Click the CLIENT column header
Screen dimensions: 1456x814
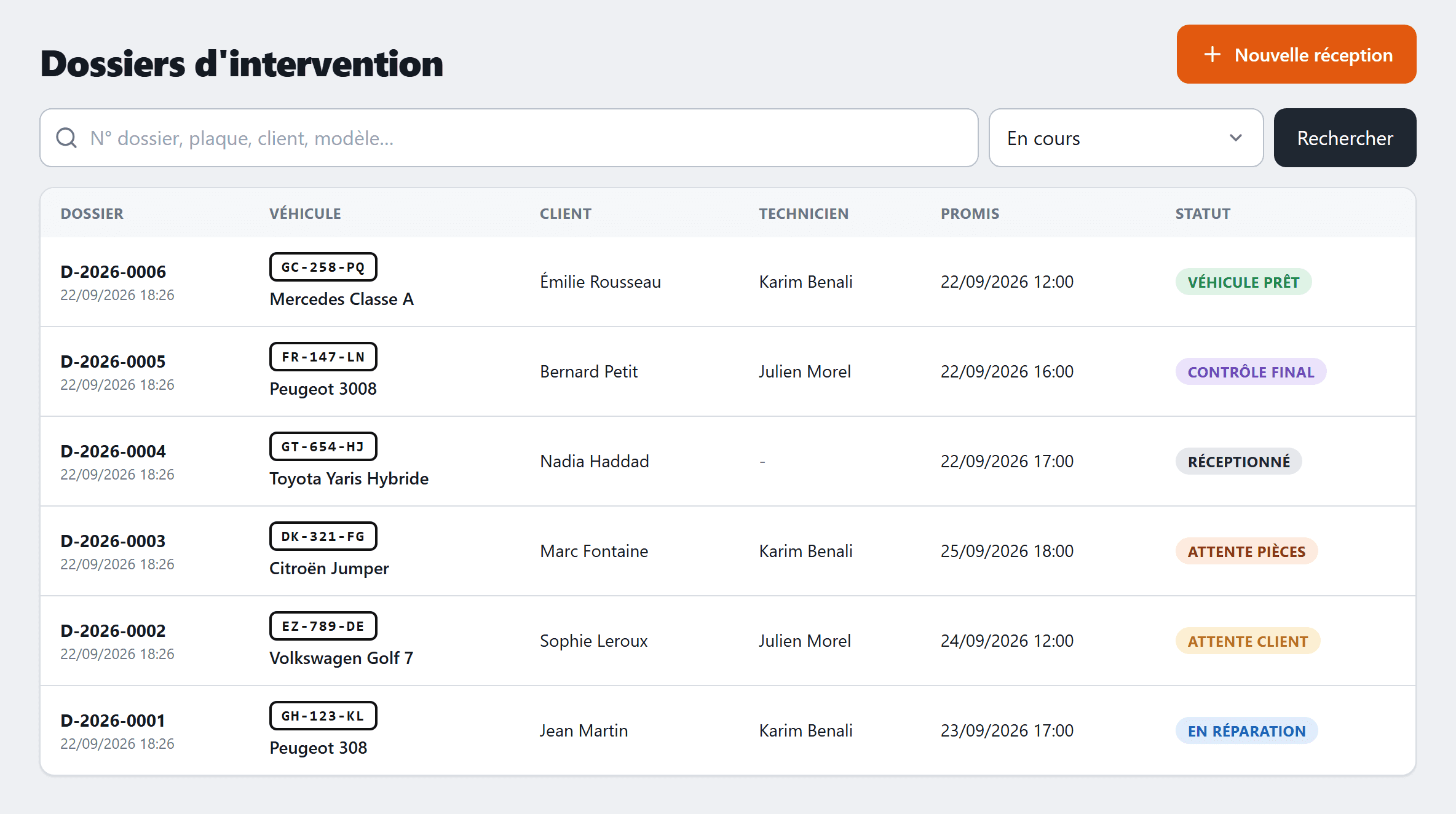pos(566,214)
